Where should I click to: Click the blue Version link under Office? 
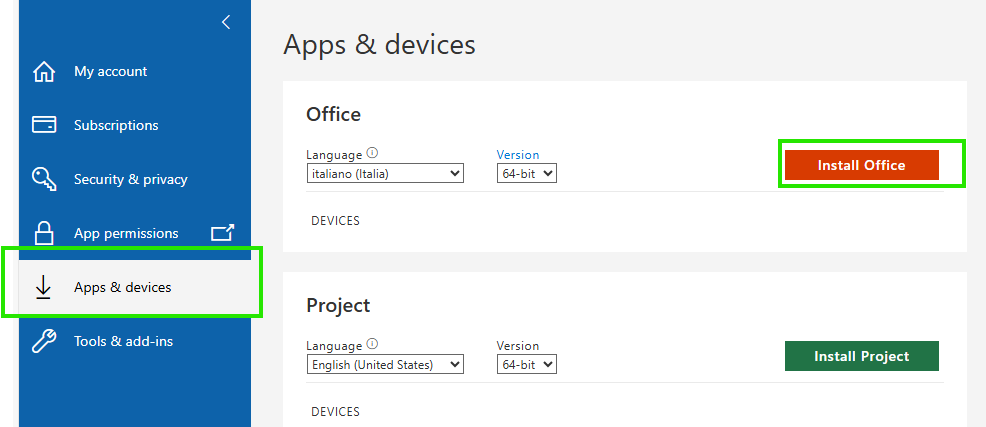[x=518, y=155]
